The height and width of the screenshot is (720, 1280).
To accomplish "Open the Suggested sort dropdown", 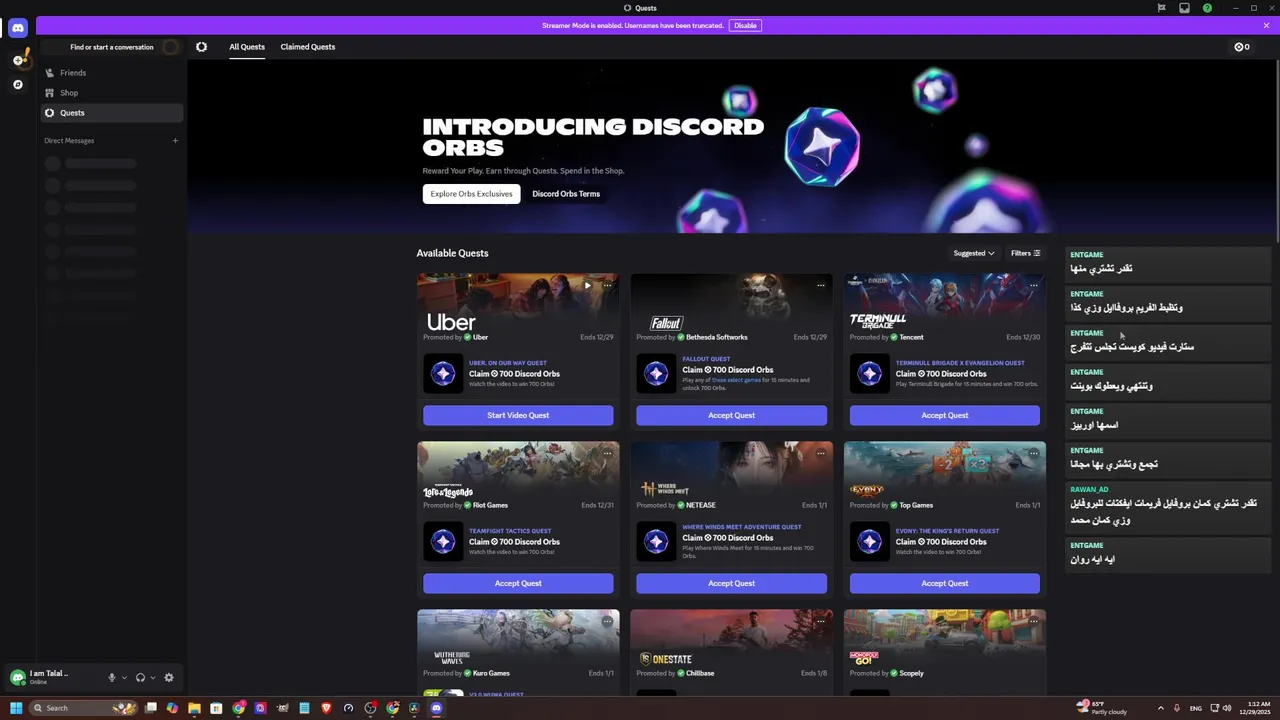I will pos(974,253).
